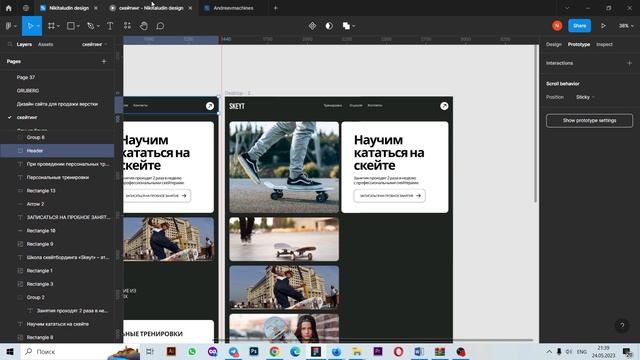The width and height of the screenshot is (640, 360).
Task: Click the globe community icon
Action: coord(26,8)
